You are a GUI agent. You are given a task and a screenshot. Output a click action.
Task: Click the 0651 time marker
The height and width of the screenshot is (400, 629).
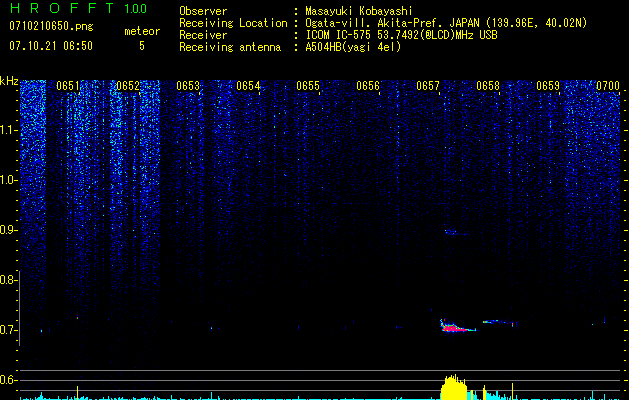(x=68, y=86)
